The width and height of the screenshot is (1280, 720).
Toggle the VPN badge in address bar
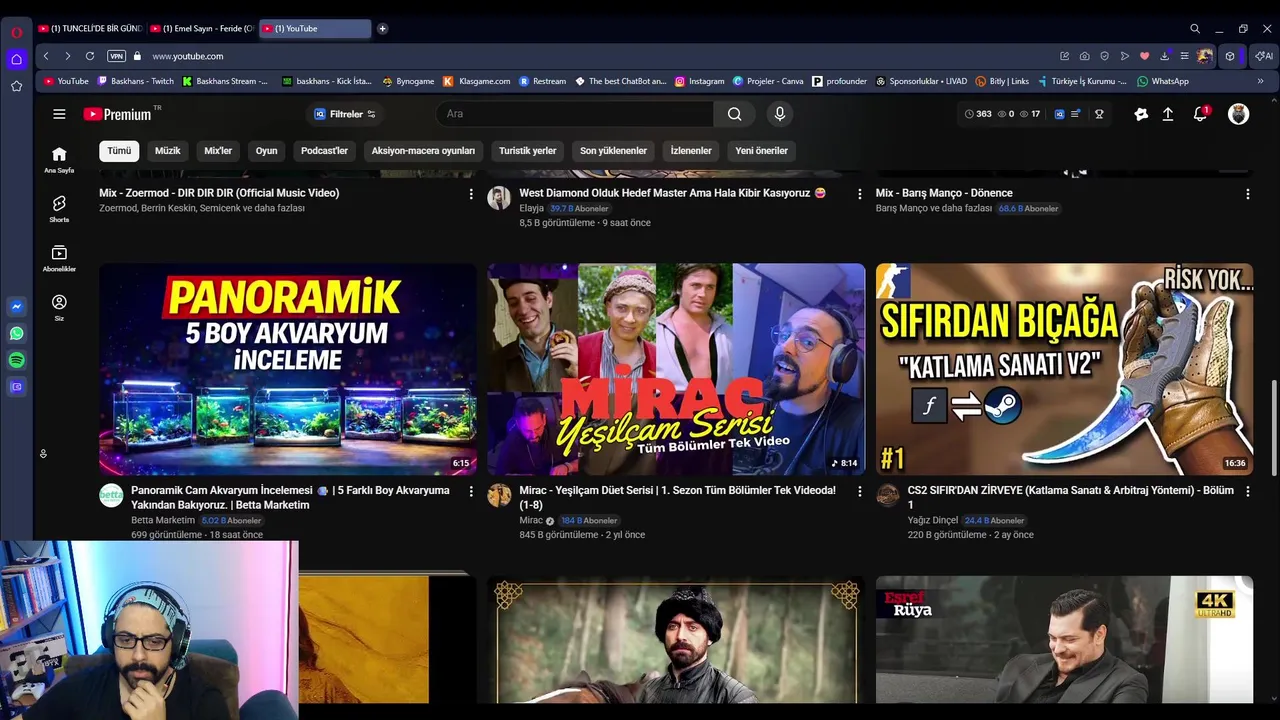[116, 56]
